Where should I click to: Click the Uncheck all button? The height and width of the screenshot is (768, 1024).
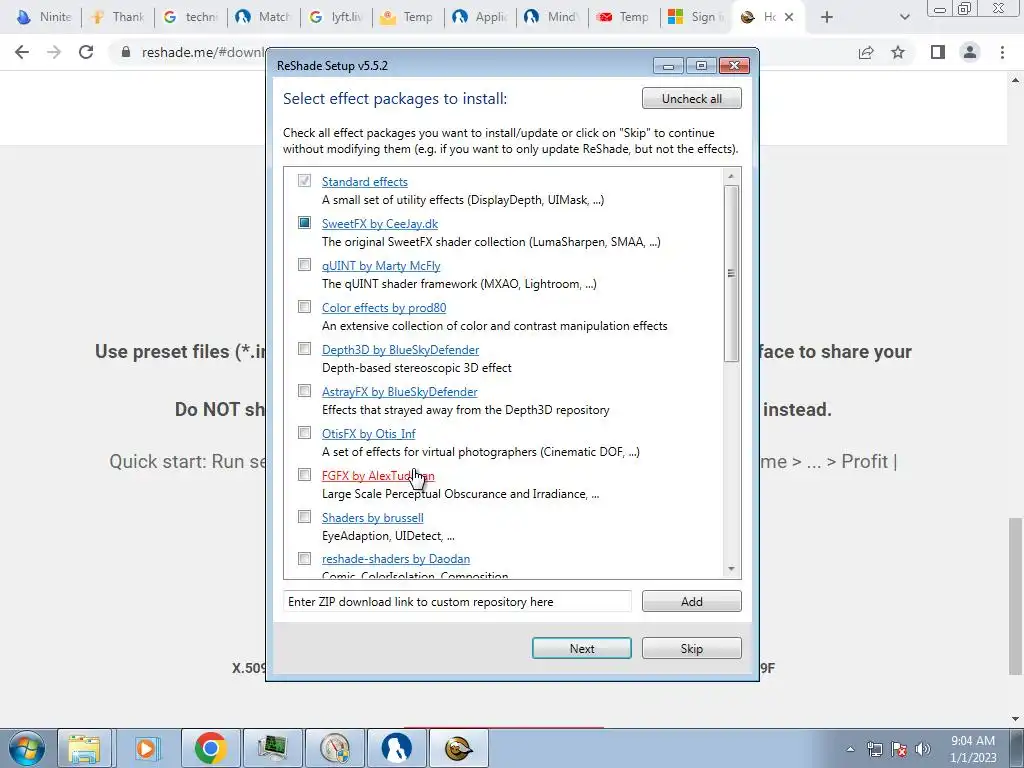point(692,99)
